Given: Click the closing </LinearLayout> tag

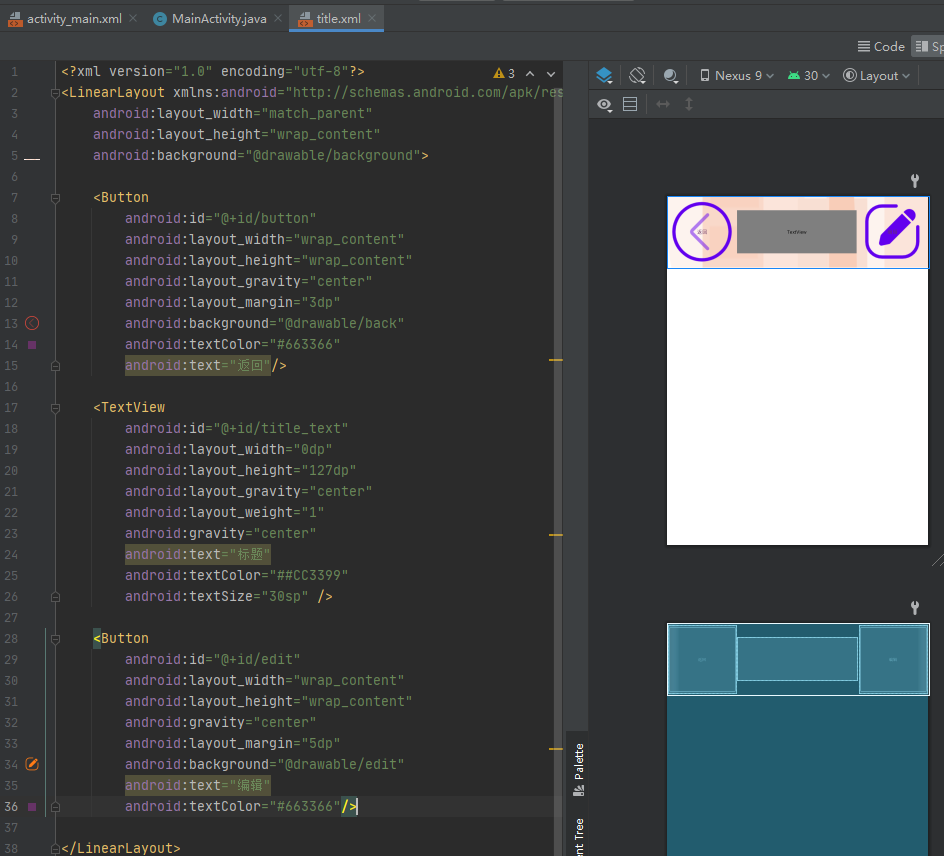Looking at the screenshot, I should pos(121,848).
